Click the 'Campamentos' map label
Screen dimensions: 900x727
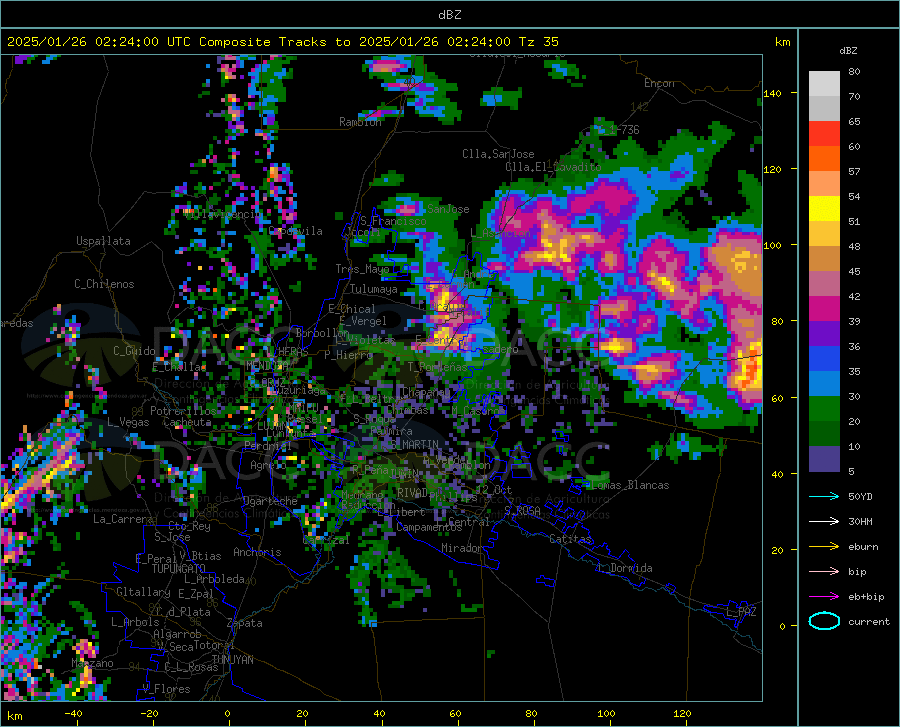click(x=429, y=527)
